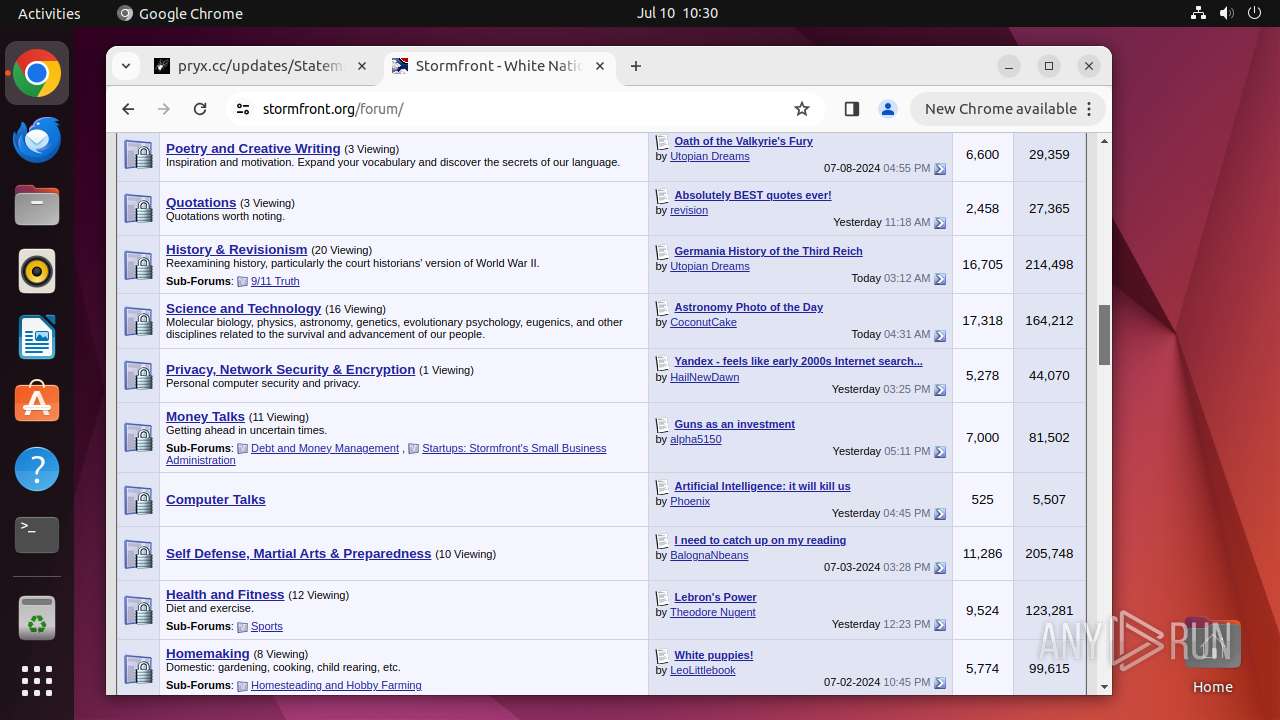Go to last post arrow for Guns as an investment
Viewport: 1280px width, 720px height.
(x=940, y=452)
